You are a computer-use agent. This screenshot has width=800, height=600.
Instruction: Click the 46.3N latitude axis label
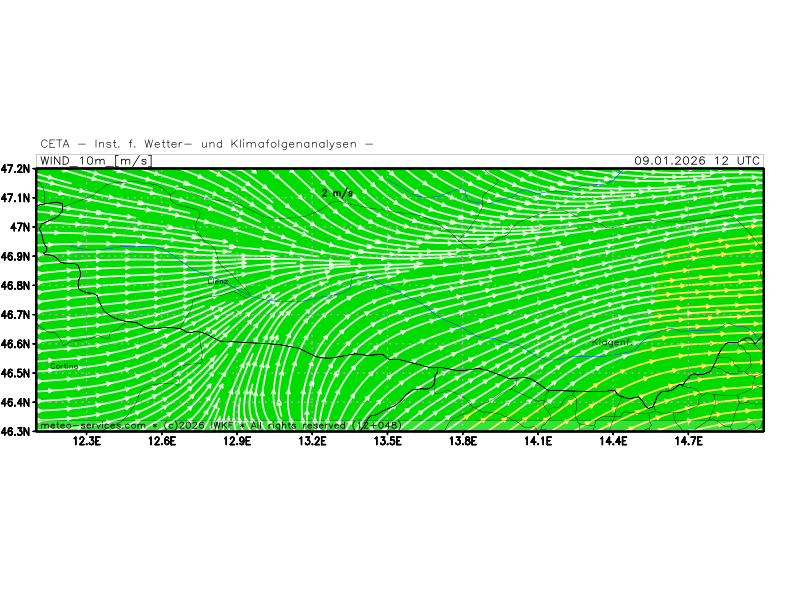pos(17,432)
